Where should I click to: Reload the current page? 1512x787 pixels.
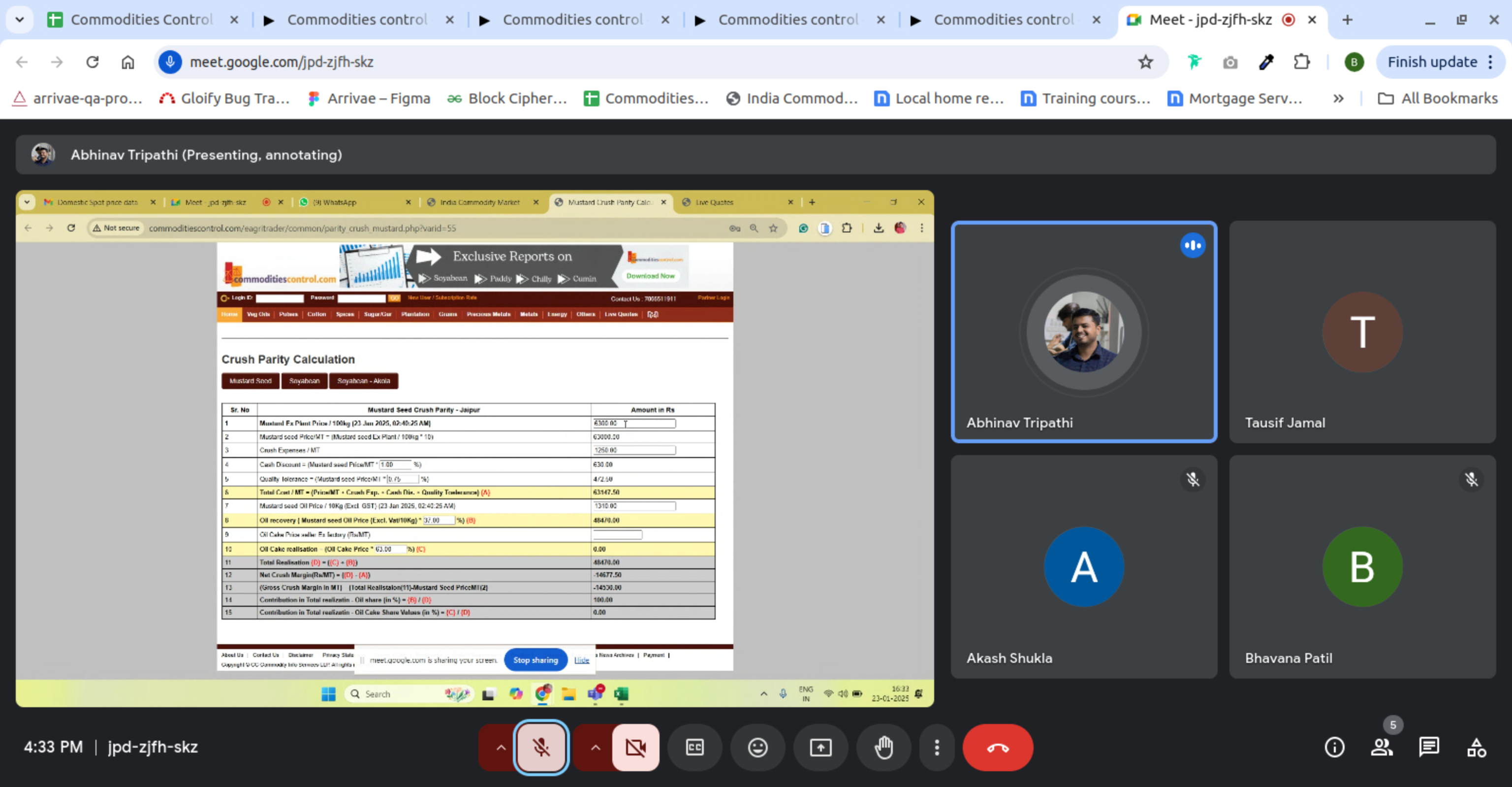[x=92, y=62]
